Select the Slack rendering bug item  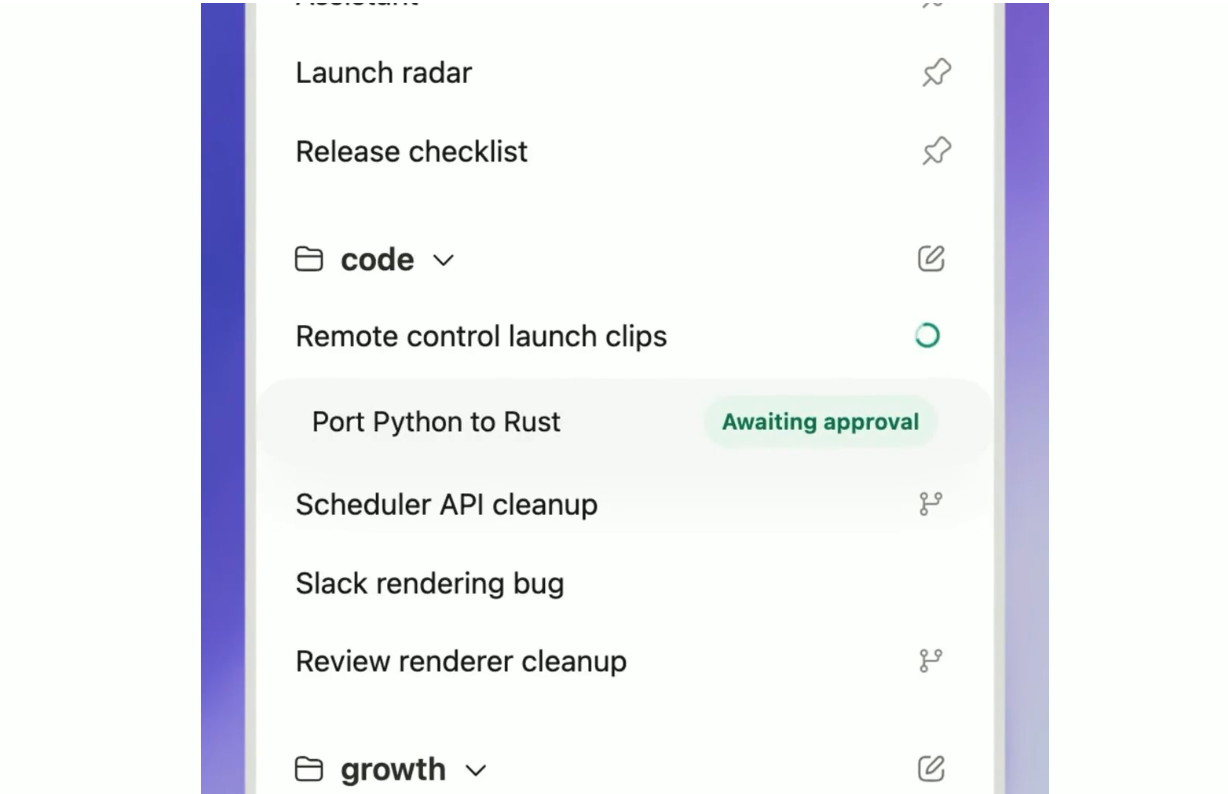coord(627,583)
